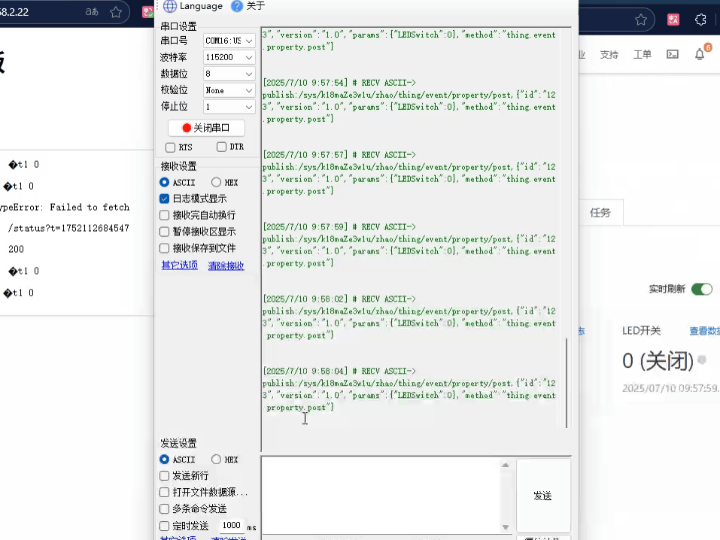Open the 工单 menu item
This screenshot has height=540, width=720.
coord(642,55)
